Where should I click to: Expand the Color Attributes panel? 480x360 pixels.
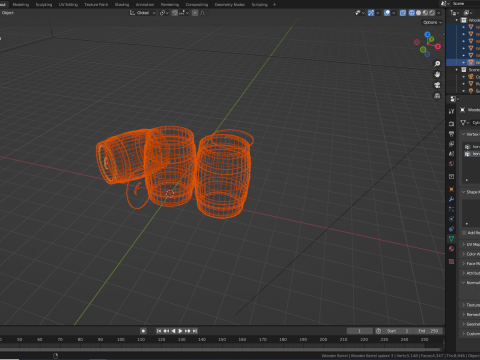coord(463,254)
